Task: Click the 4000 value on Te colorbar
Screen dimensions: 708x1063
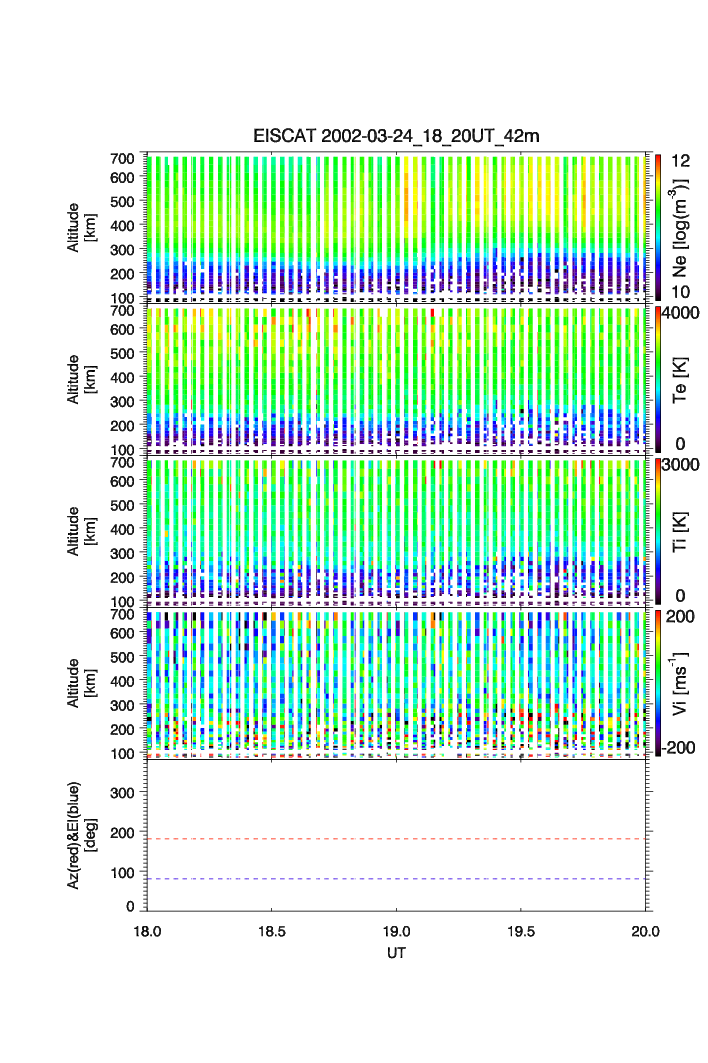Action: click(x=679, y=312)
